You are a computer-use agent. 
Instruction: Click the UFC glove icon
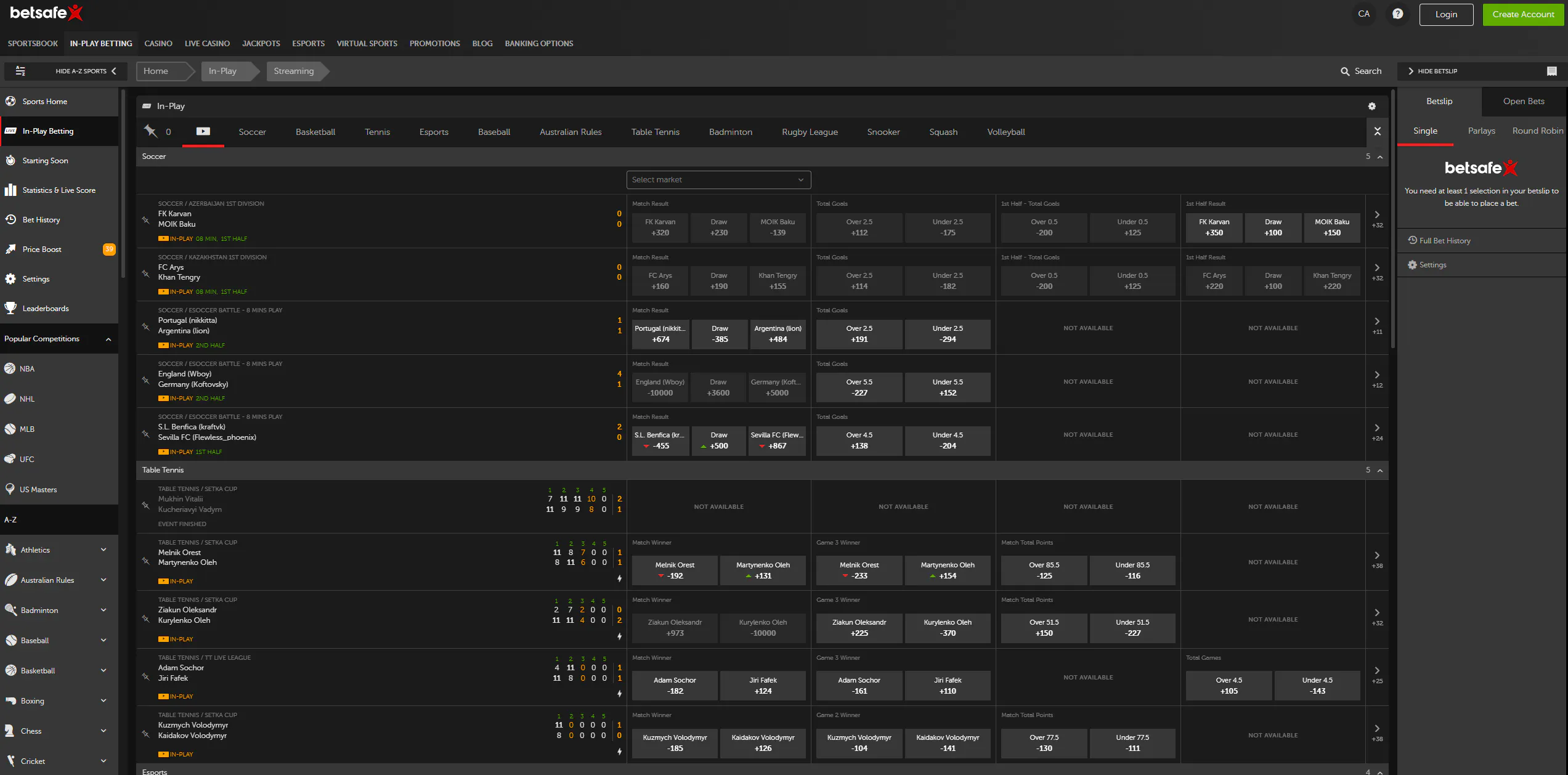click(10, 459)
